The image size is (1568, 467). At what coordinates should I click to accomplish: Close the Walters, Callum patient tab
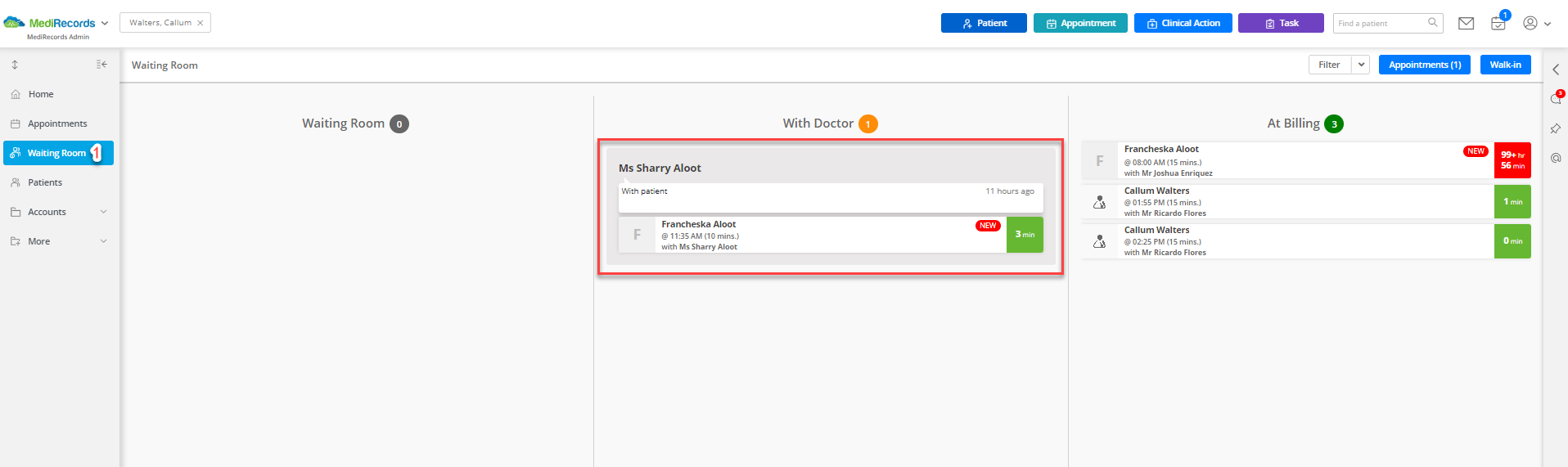pyautogui.click(x=200, y=23)
